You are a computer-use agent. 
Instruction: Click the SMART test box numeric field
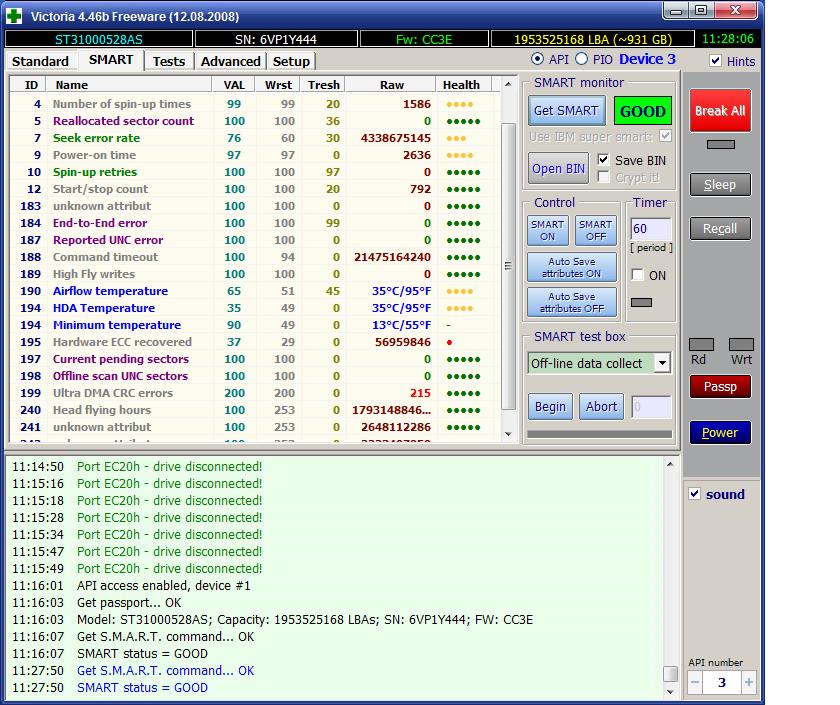pos(651,407)
